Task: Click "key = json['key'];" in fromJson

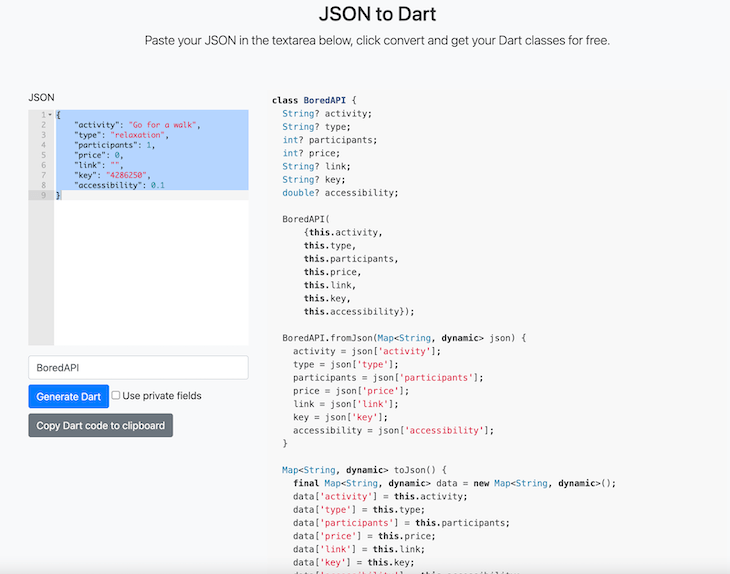Action: (x=340, y=417)
